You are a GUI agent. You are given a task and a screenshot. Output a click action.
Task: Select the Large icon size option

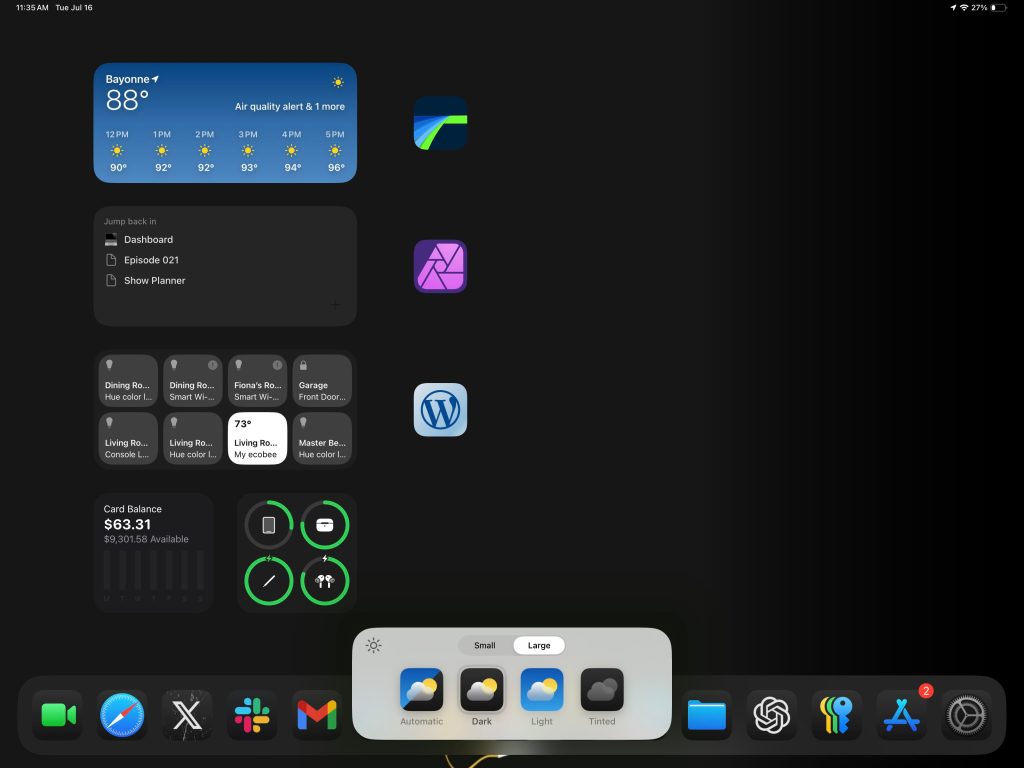coord(539,645)
